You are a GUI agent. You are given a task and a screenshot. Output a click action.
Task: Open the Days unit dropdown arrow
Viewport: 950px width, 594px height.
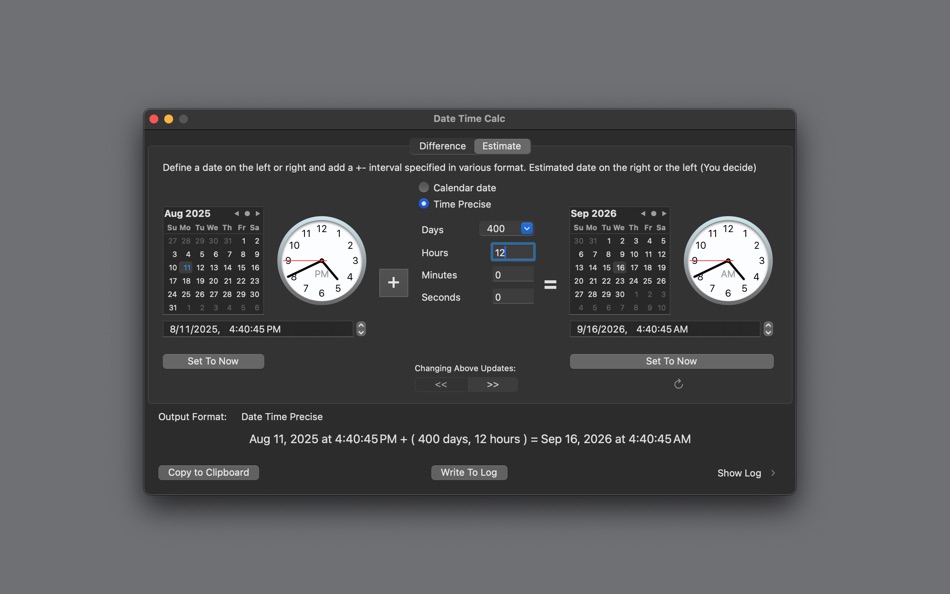click(x=526, y=229)
